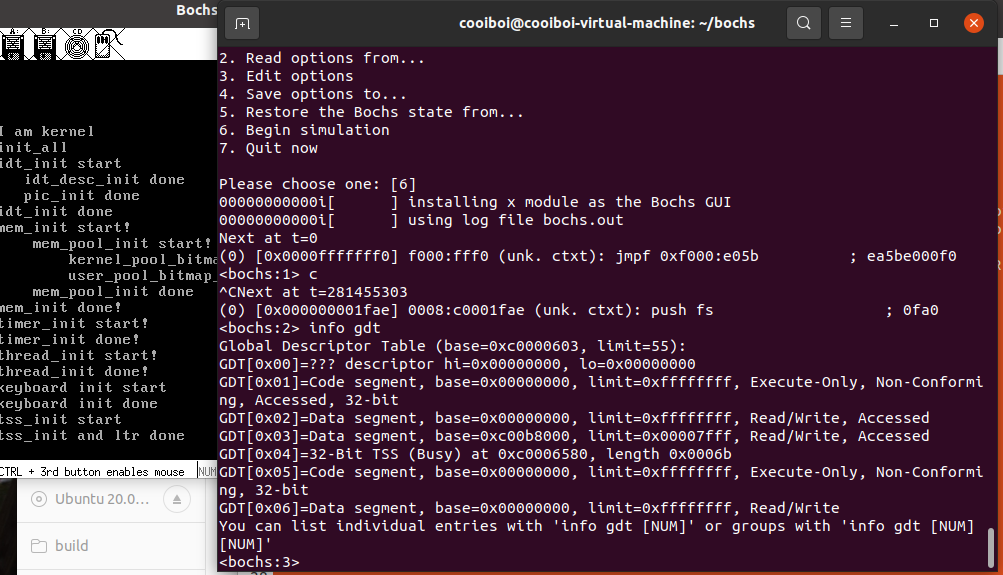Click the NUM indicator in Bochs status bar
Image resolution: width=1003 pixels, height=575 pixels.
[207, 472]
